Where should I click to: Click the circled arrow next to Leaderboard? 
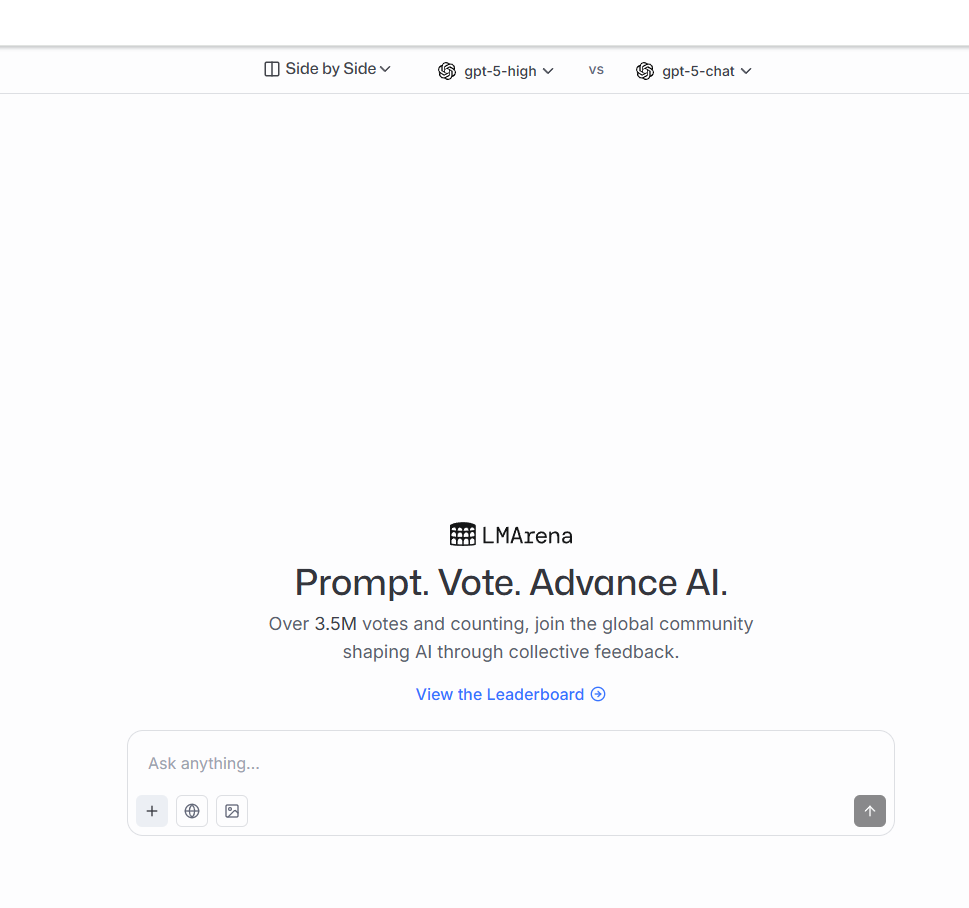[x=598, y=694]
